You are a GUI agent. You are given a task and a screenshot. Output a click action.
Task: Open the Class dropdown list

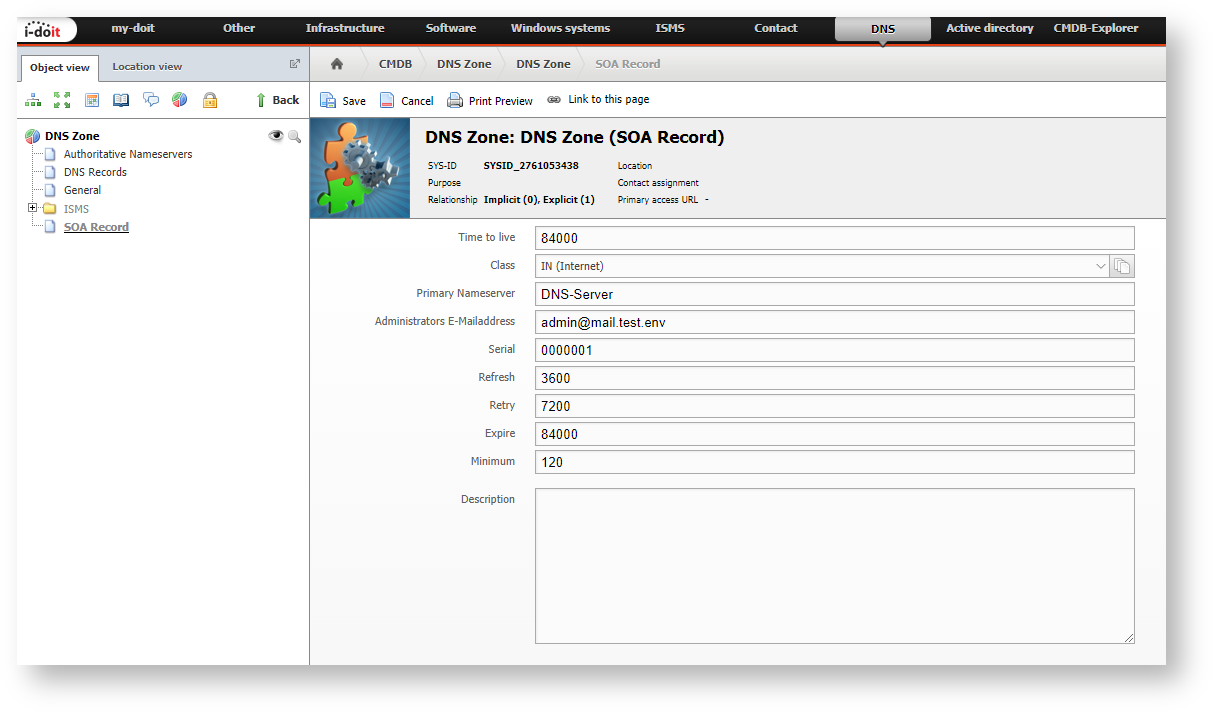click(x=822, y=266)
